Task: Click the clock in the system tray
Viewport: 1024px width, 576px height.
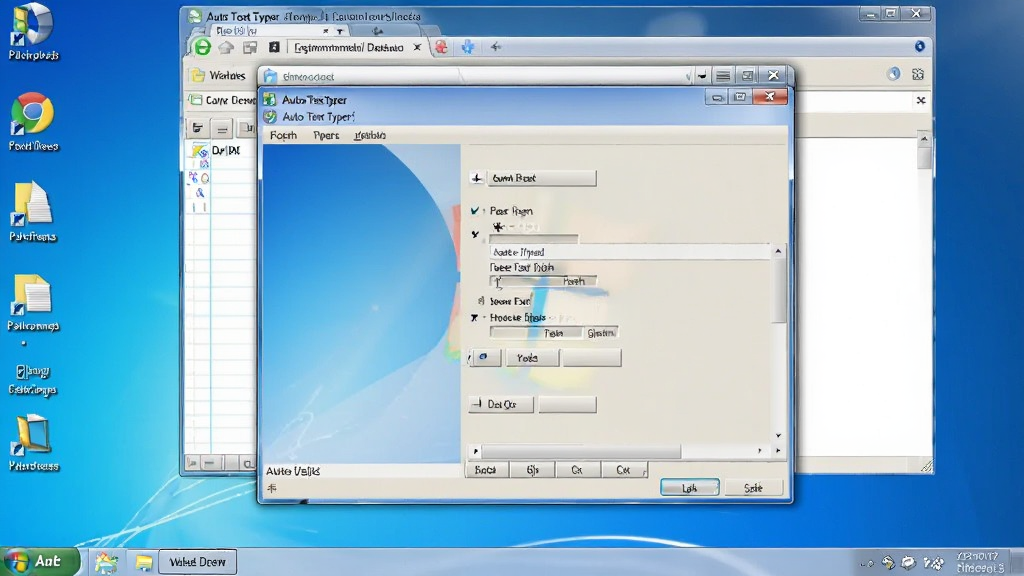Action: point(980,562)
